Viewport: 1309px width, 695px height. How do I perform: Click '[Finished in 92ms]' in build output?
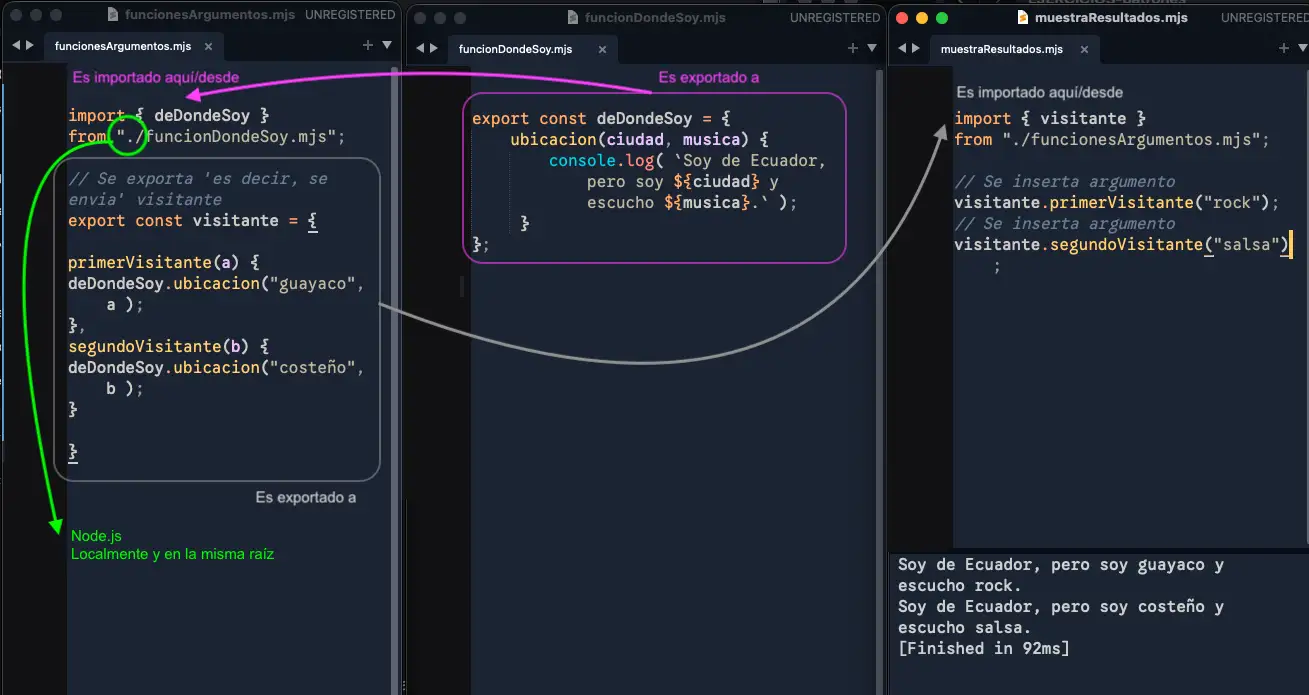pyautogui.click(x=984, y=649)
